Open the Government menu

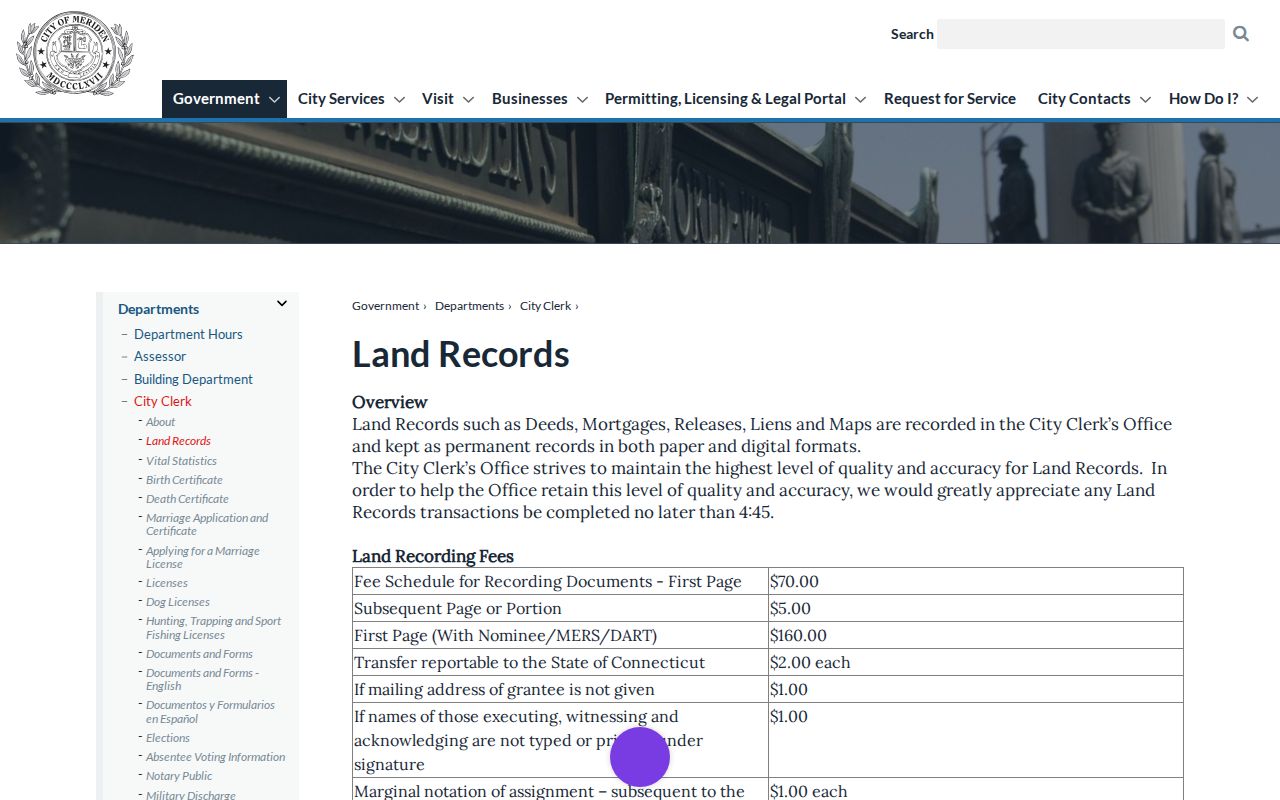tap(224, 99)
